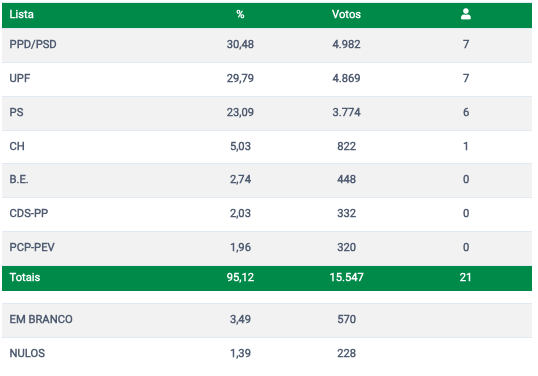Image resolution: width=538 pixels, height=376 pixels.
Task: Click the Totais row label
Action: click(25, 277)
